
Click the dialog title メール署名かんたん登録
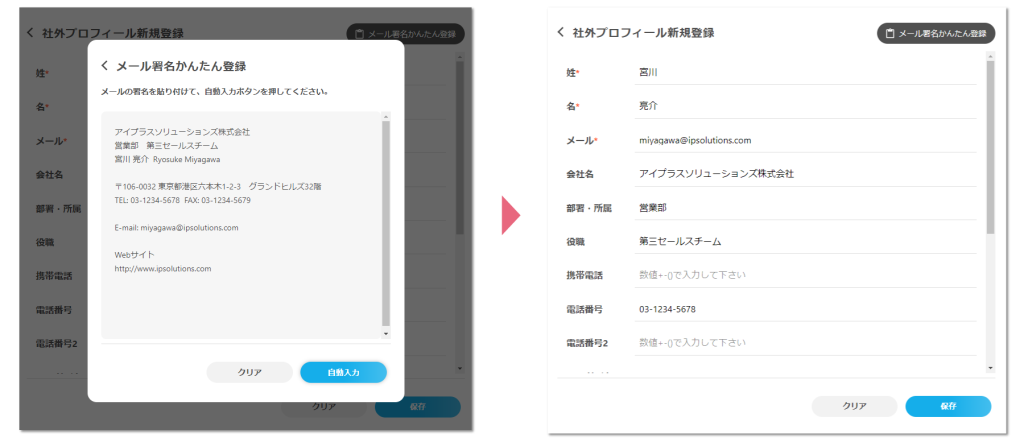click(x=181, y=66)
